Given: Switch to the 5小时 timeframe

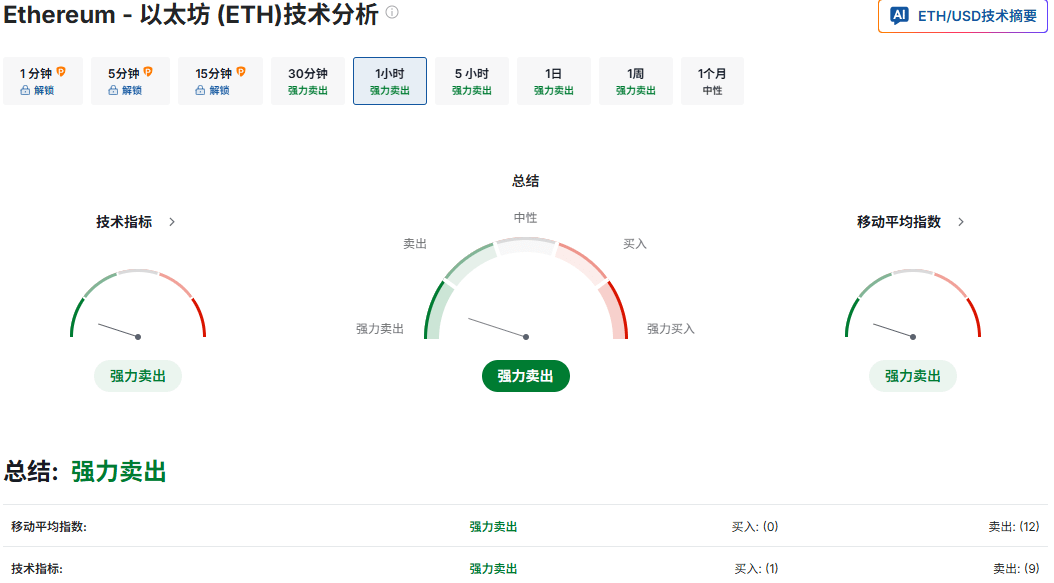Looking at the screenshot, I should click(472, 81).
